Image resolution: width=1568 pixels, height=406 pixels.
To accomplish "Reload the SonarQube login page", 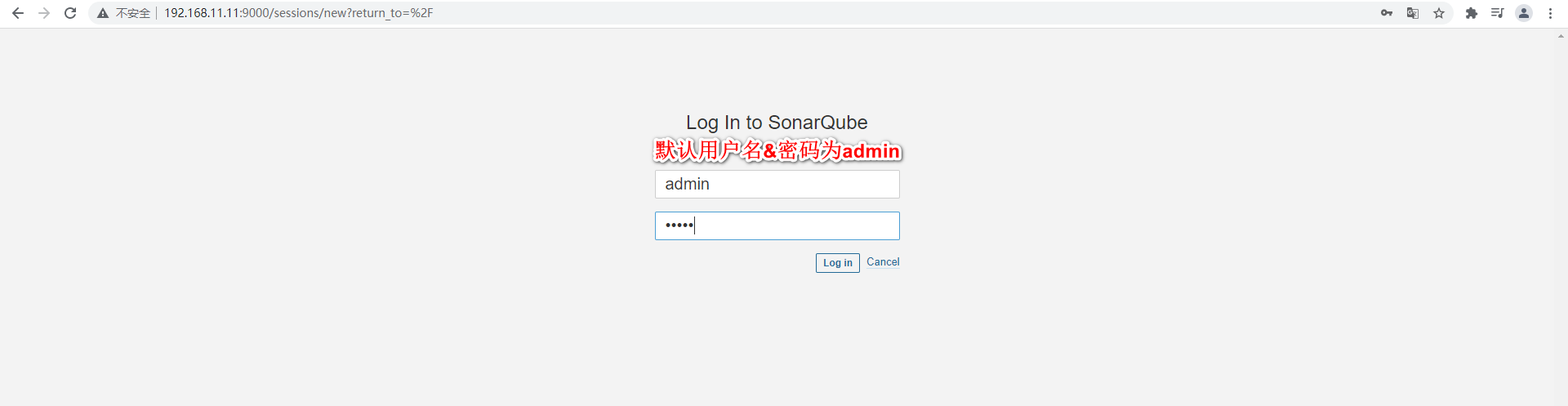I will tap(70, 13).
